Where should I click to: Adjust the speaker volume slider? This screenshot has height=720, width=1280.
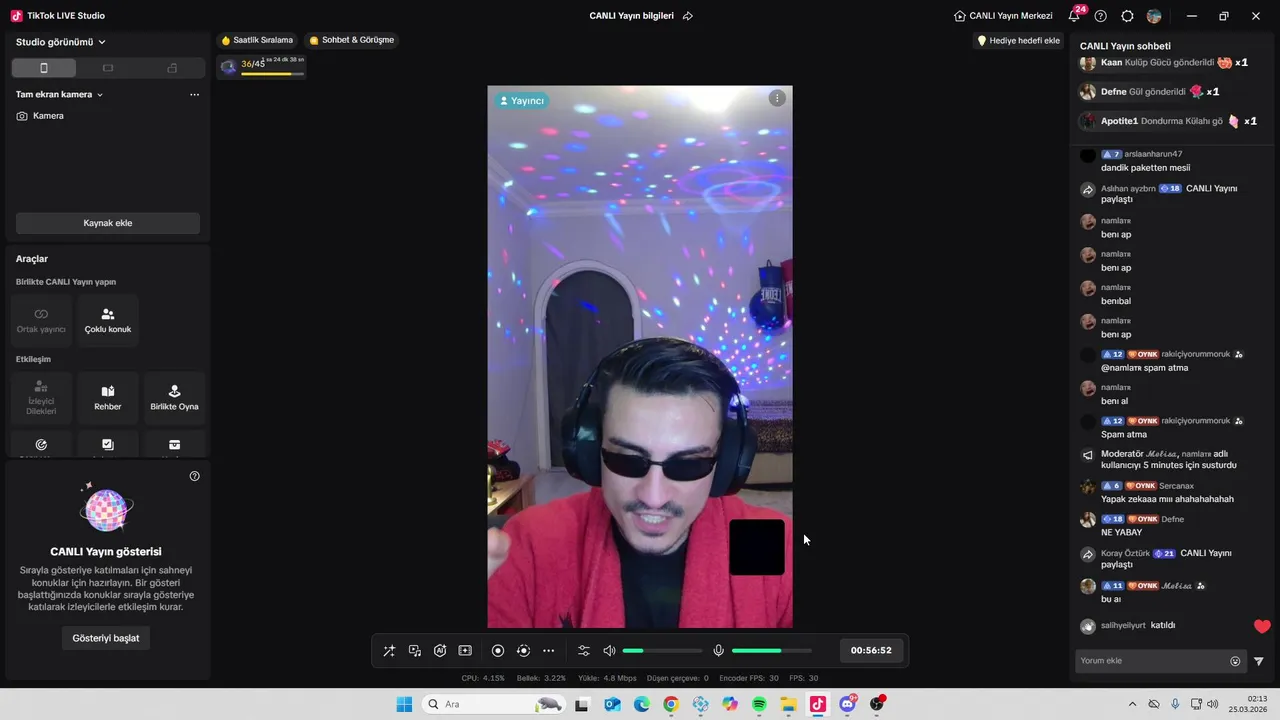pos(662,651)
